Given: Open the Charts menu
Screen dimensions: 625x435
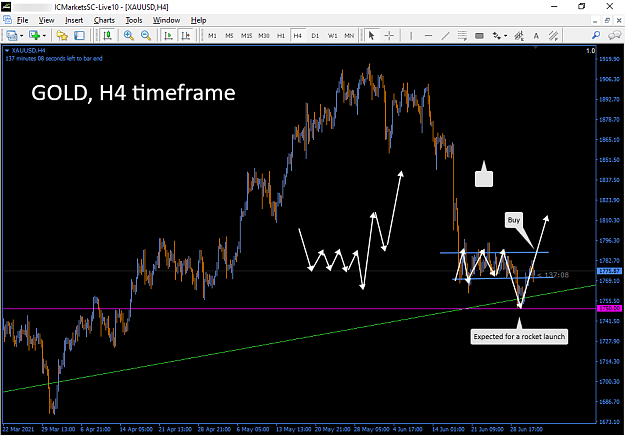Looking at the screenshot, I should tap(104, 20).
